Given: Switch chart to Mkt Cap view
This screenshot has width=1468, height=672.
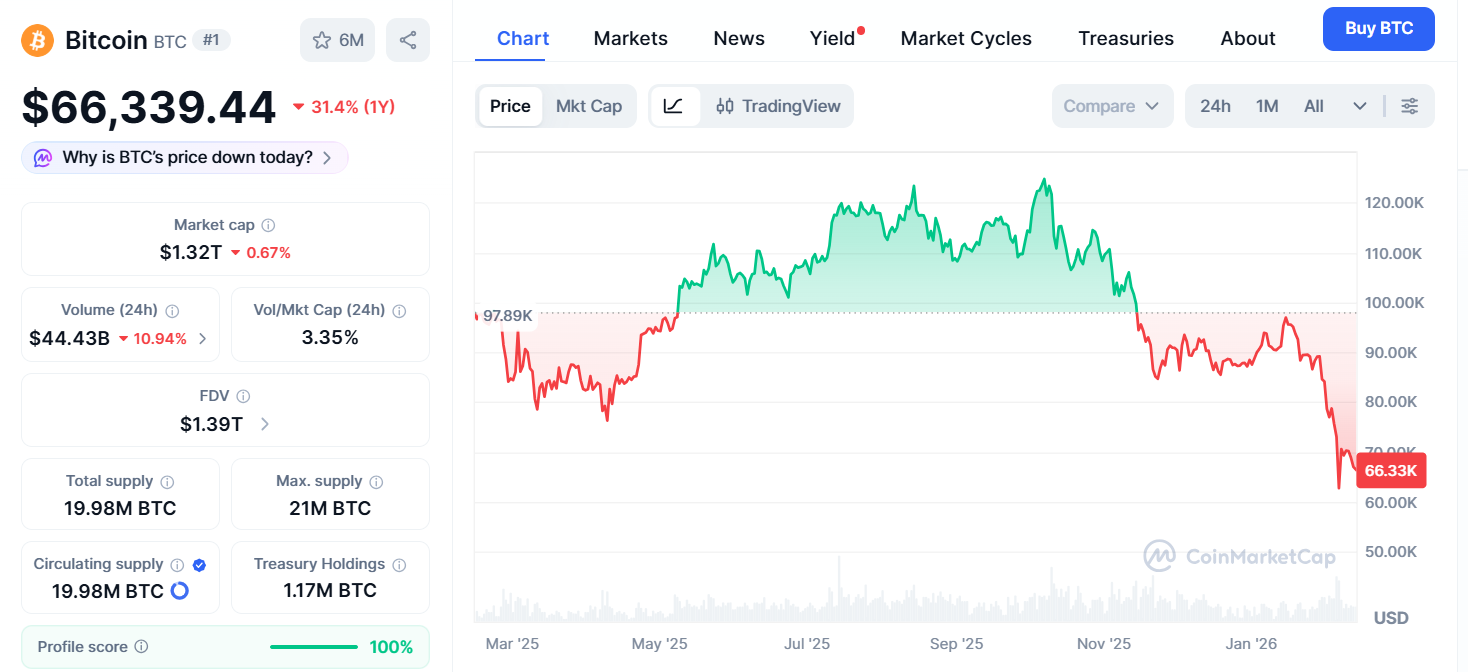Looking at the screenshot, I should [589, 106].
